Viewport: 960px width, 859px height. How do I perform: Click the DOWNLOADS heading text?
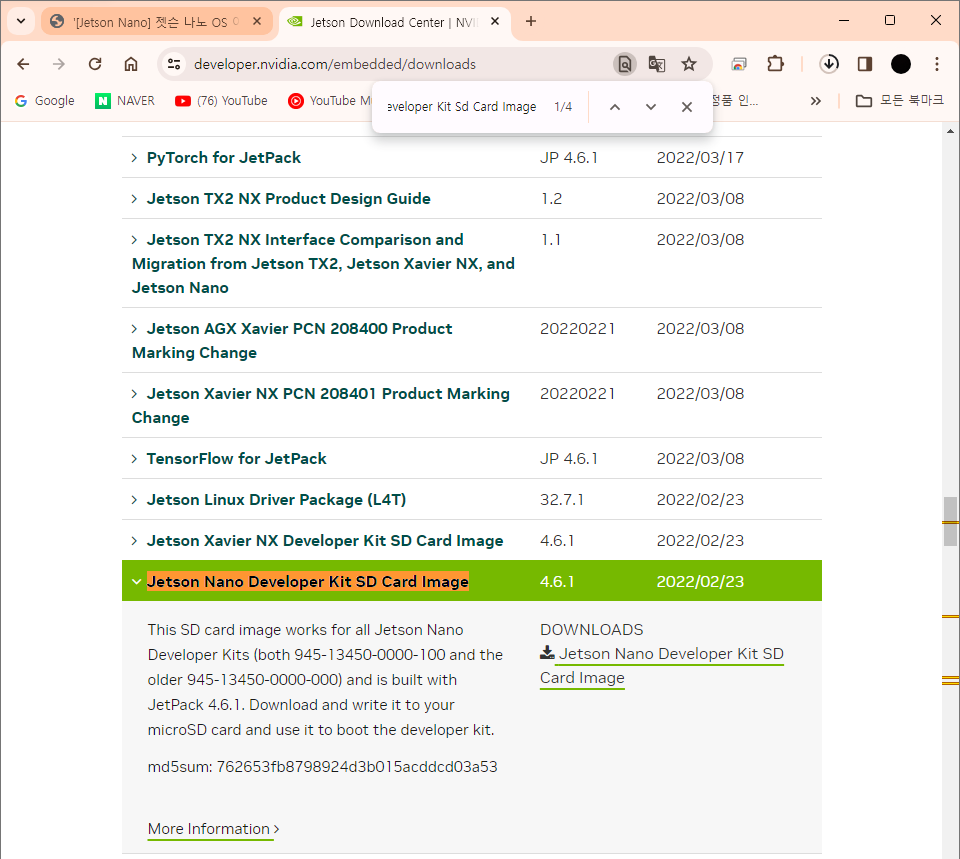tap(591, 630)
